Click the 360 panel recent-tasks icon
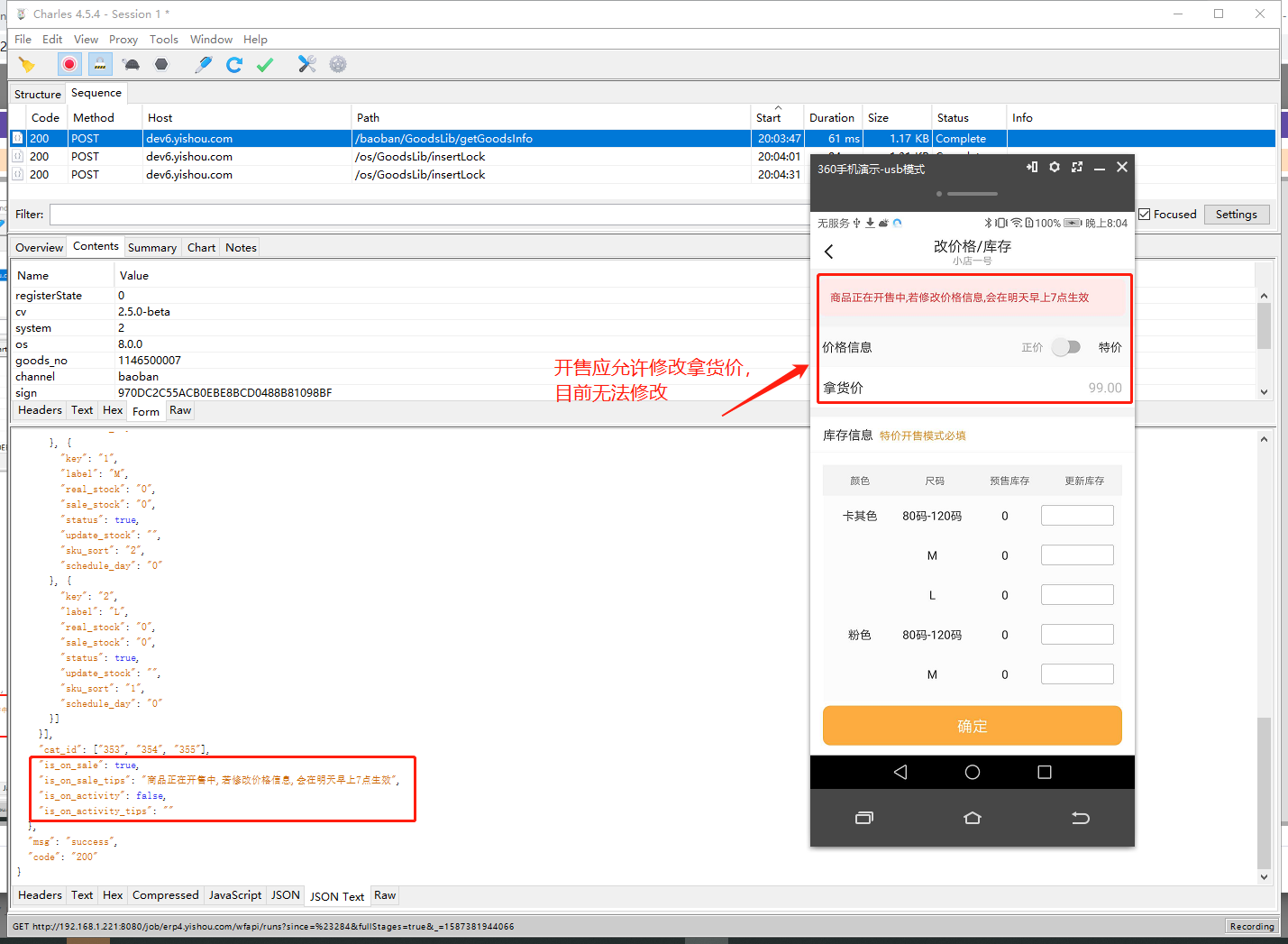 tap(864, 818)
